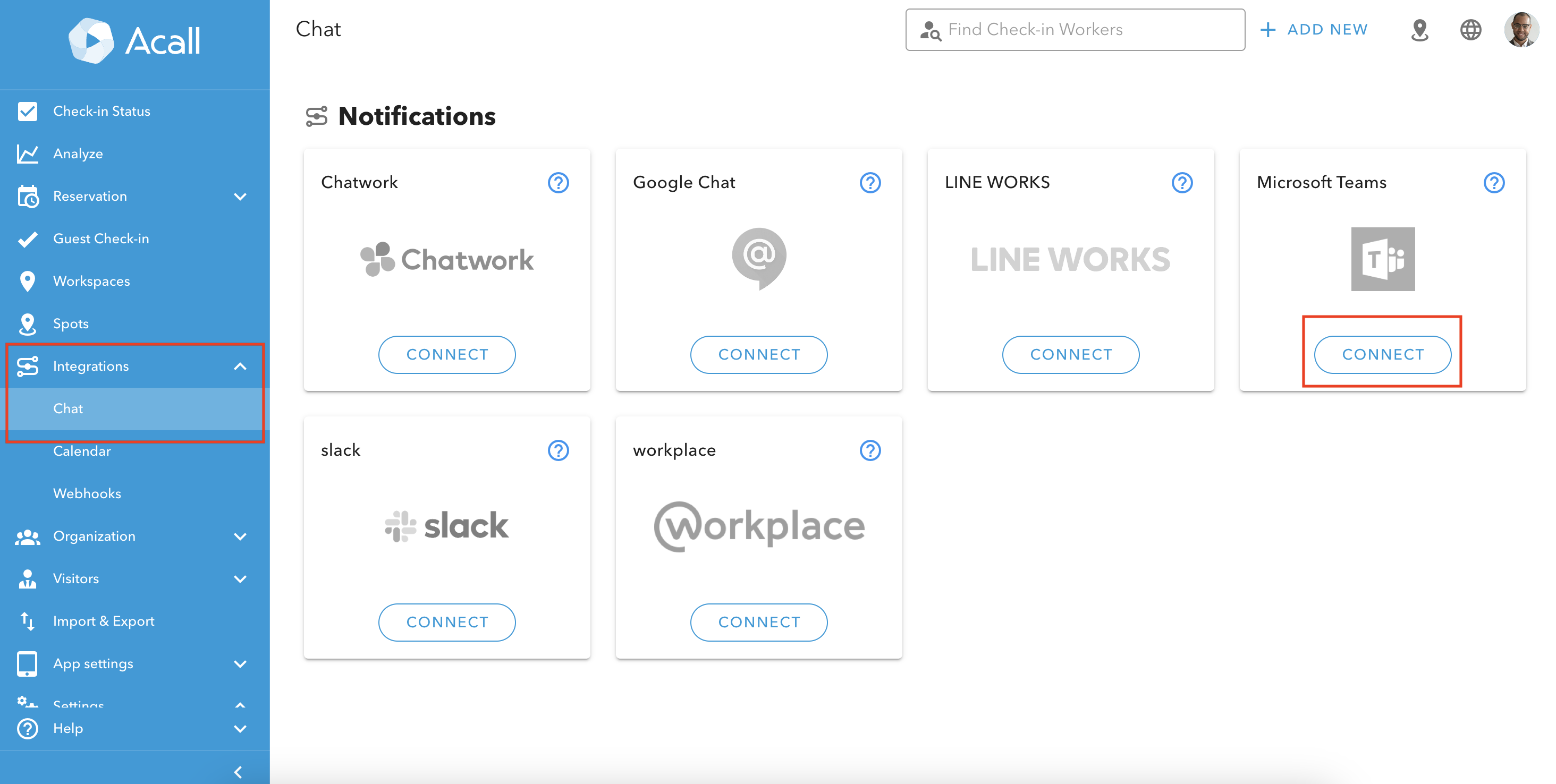Select the Chat submenu item
This screenshot has width=1556, height=784.
pyautogui.click(x=134, y=408)
